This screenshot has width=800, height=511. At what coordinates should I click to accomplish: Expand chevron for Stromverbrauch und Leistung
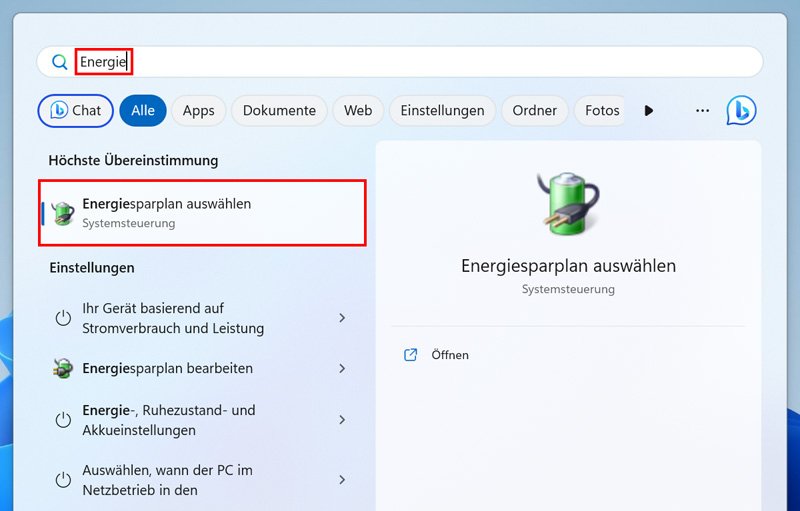pyautogui.click(x=342, y=318)
